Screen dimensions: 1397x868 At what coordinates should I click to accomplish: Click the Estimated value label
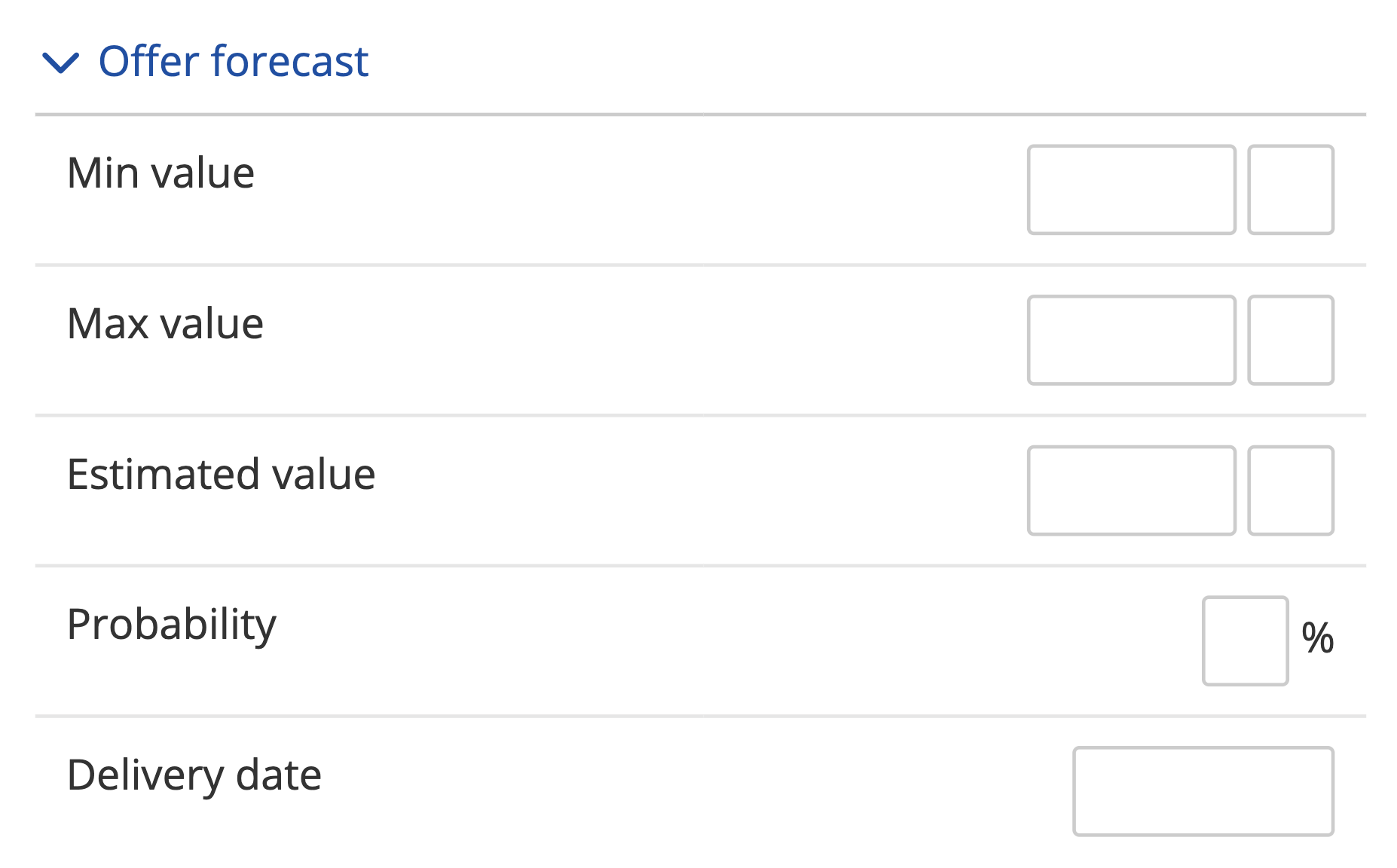(221, 475)
